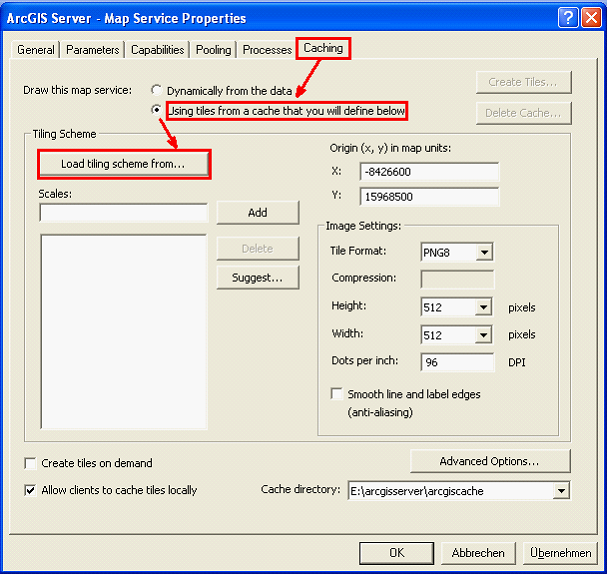
Task: Open the Width pixels dropdown
Action: coord(484,334)
